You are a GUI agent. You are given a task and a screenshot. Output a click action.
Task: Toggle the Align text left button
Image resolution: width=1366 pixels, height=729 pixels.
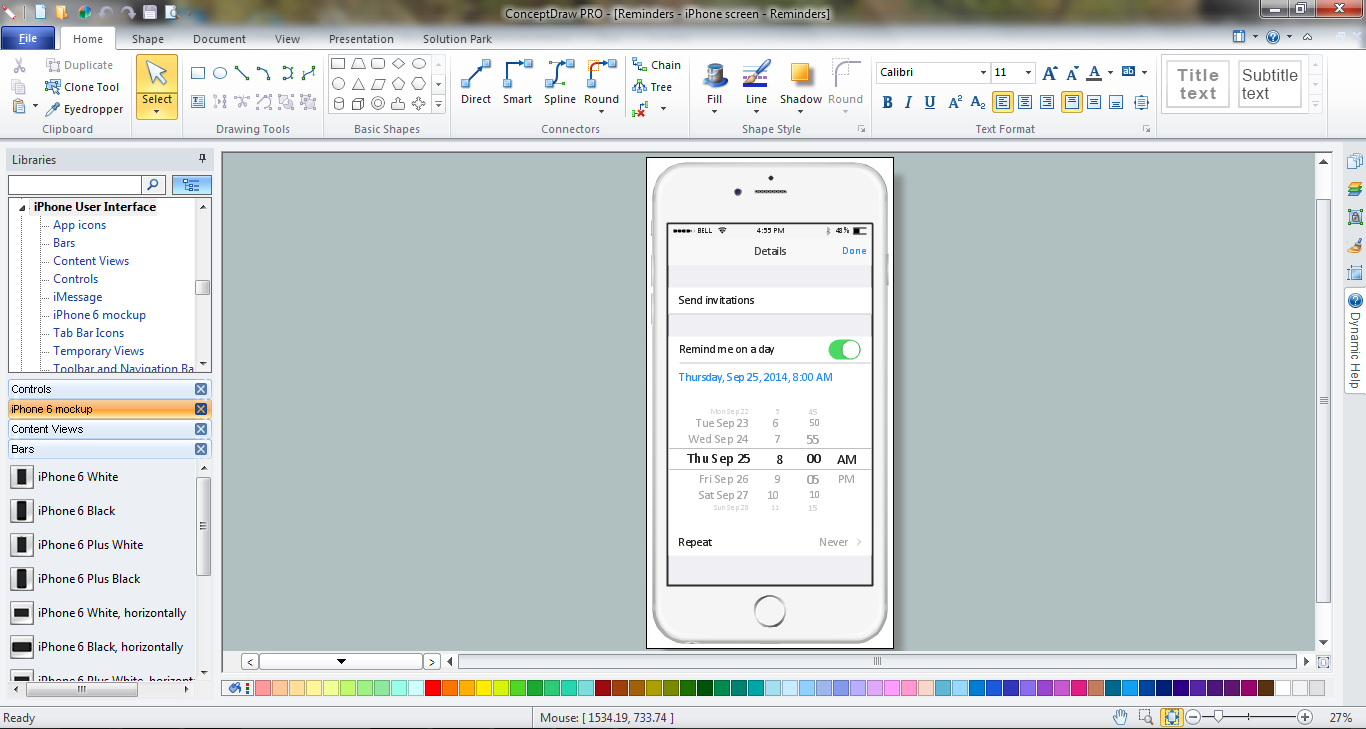(1002, 102)
